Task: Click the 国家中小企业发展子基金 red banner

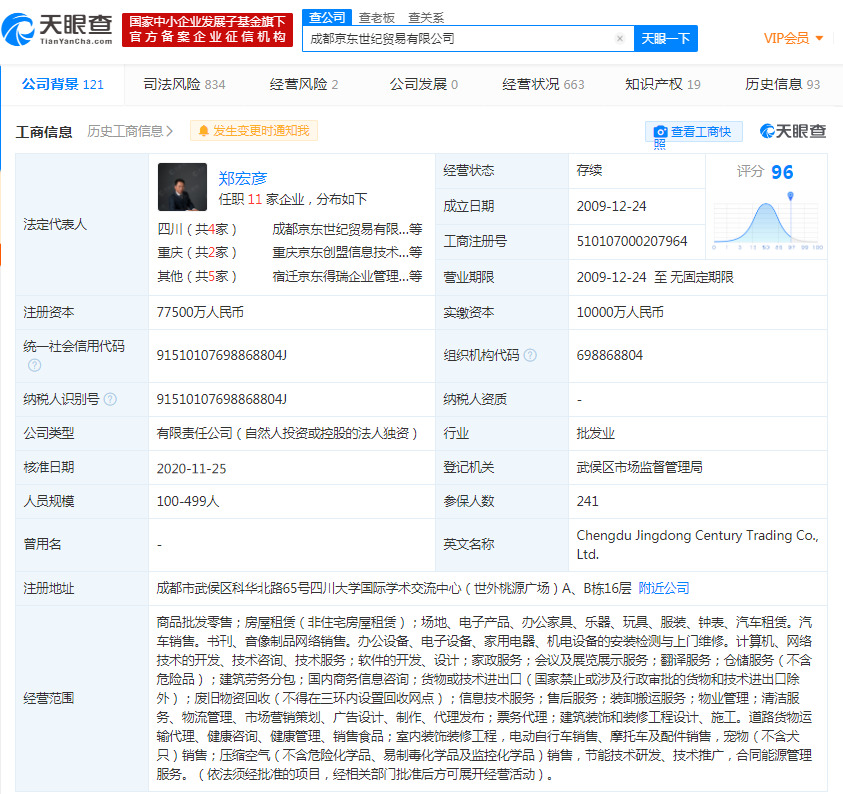Action: 208,30
